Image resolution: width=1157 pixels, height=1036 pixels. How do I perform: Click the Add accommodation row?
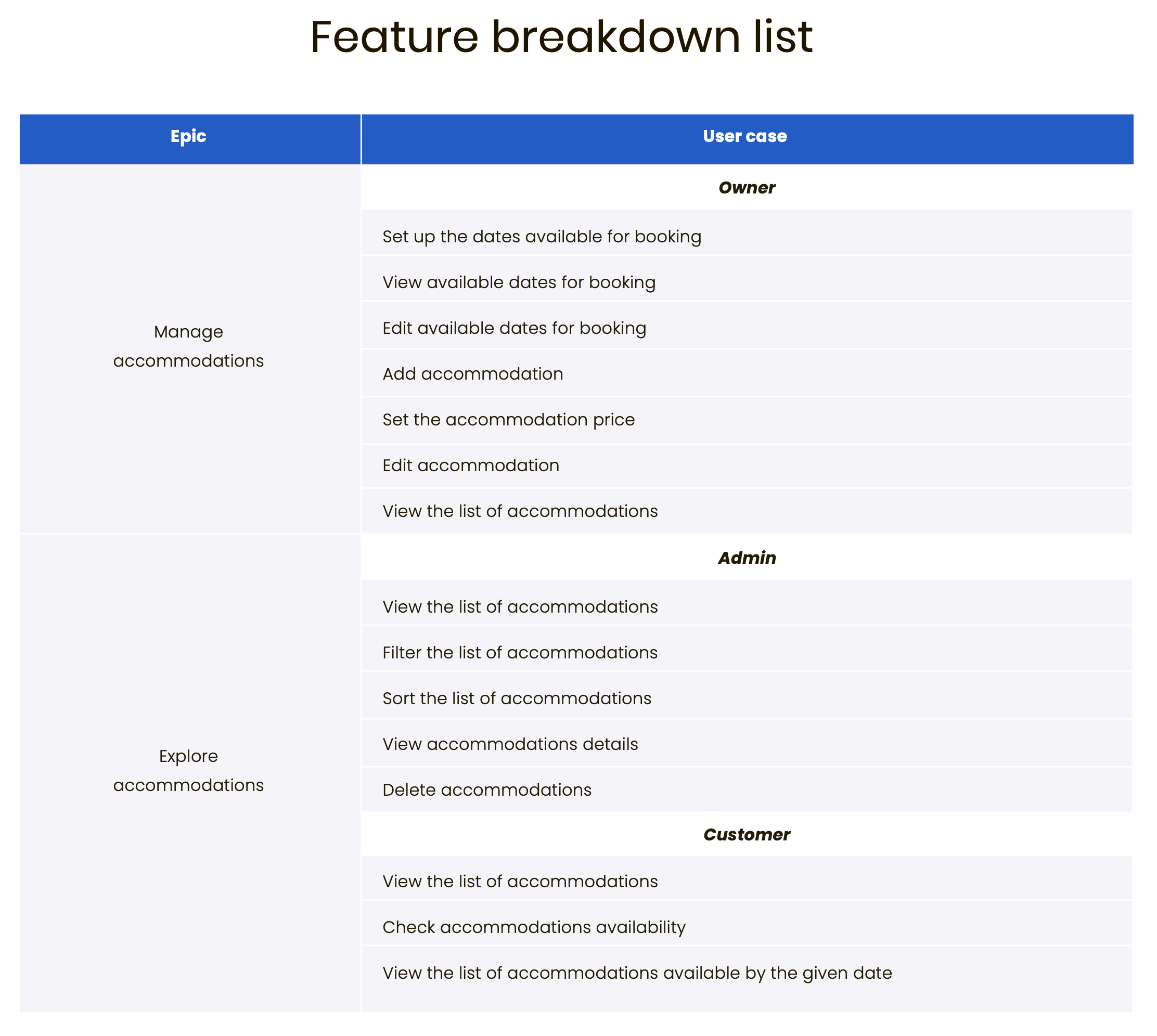[x=747, y=373]
